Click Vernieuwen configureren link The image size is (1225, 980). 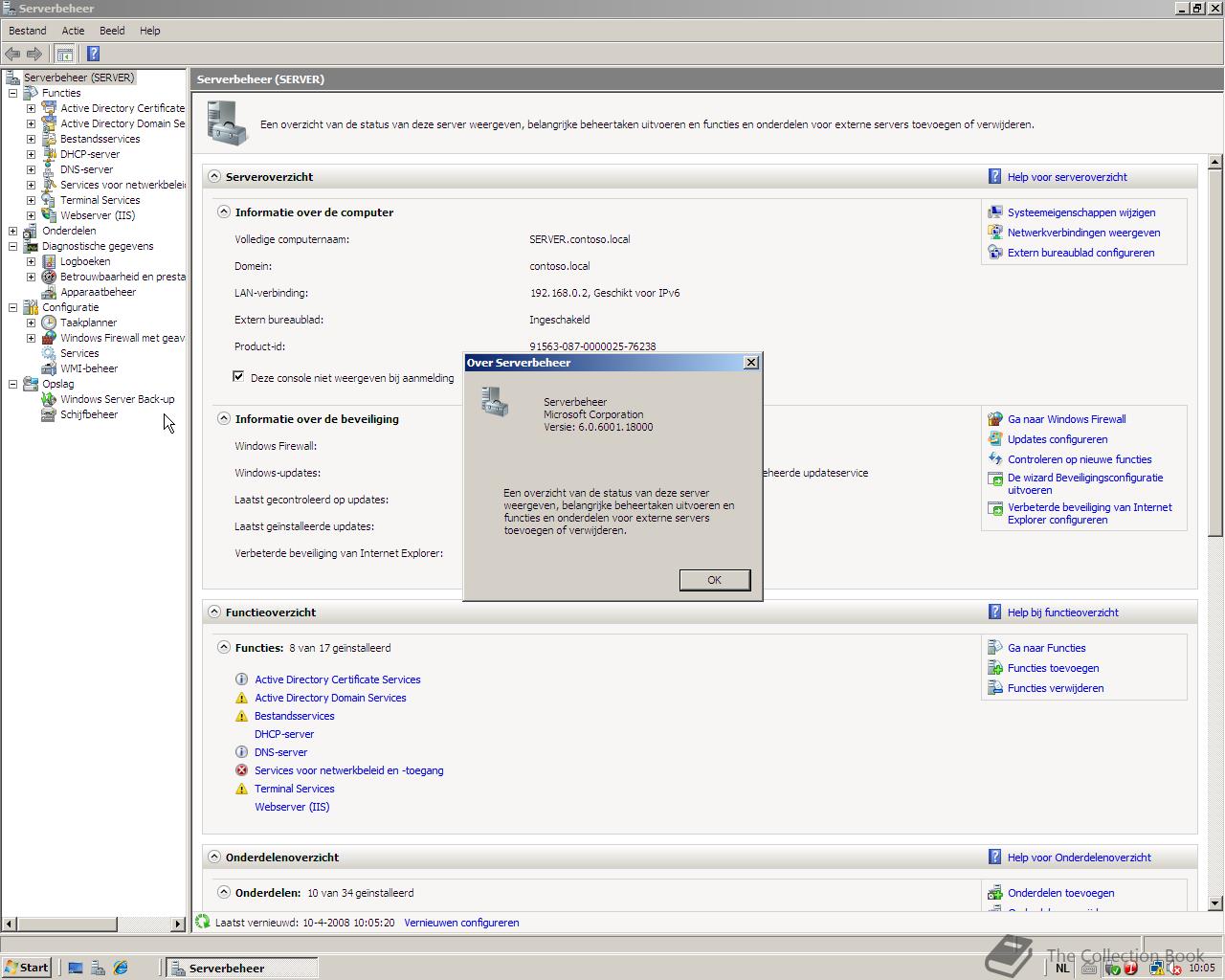click(461, 923)
